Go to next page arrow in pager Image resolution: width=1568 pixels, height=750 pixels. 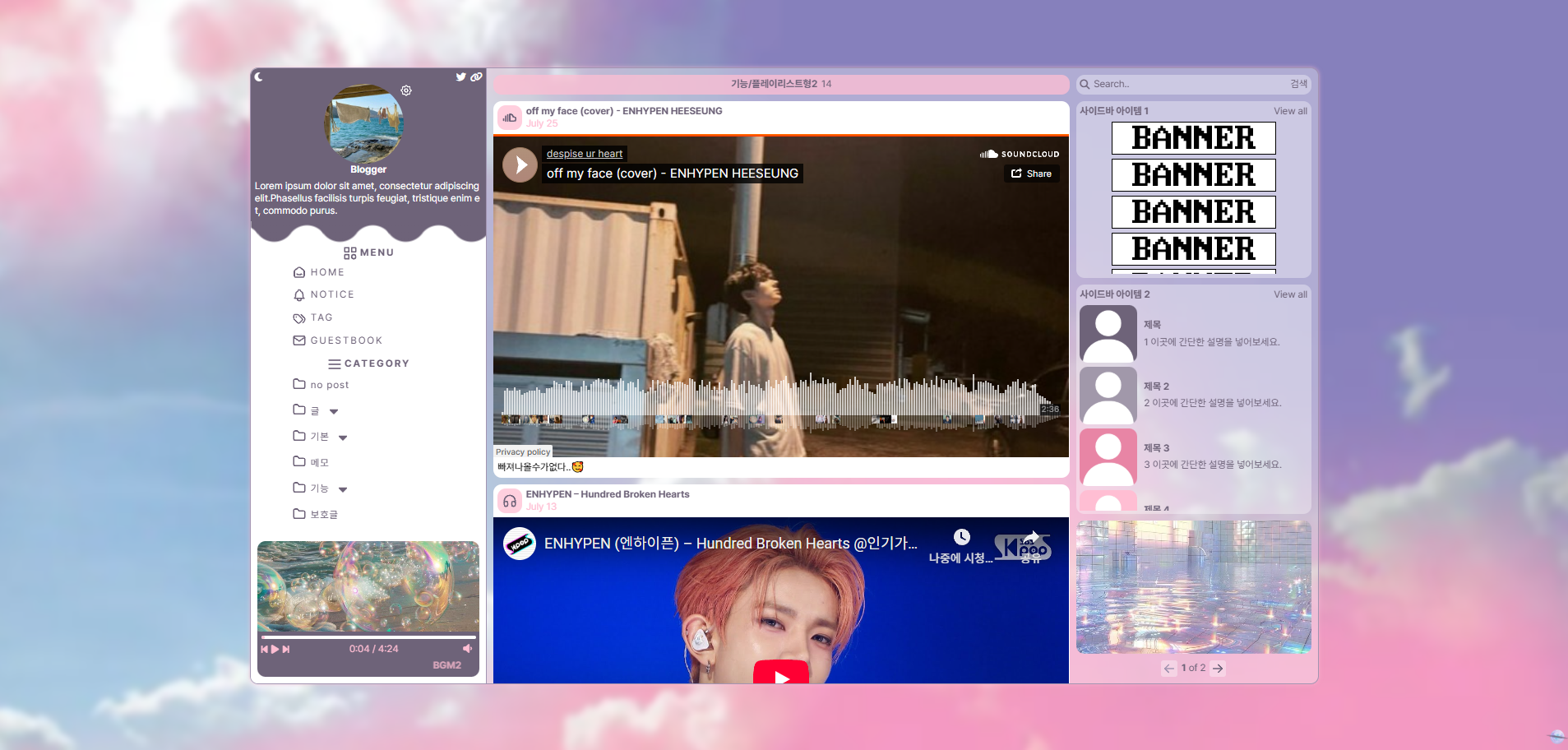(1218, 669)
